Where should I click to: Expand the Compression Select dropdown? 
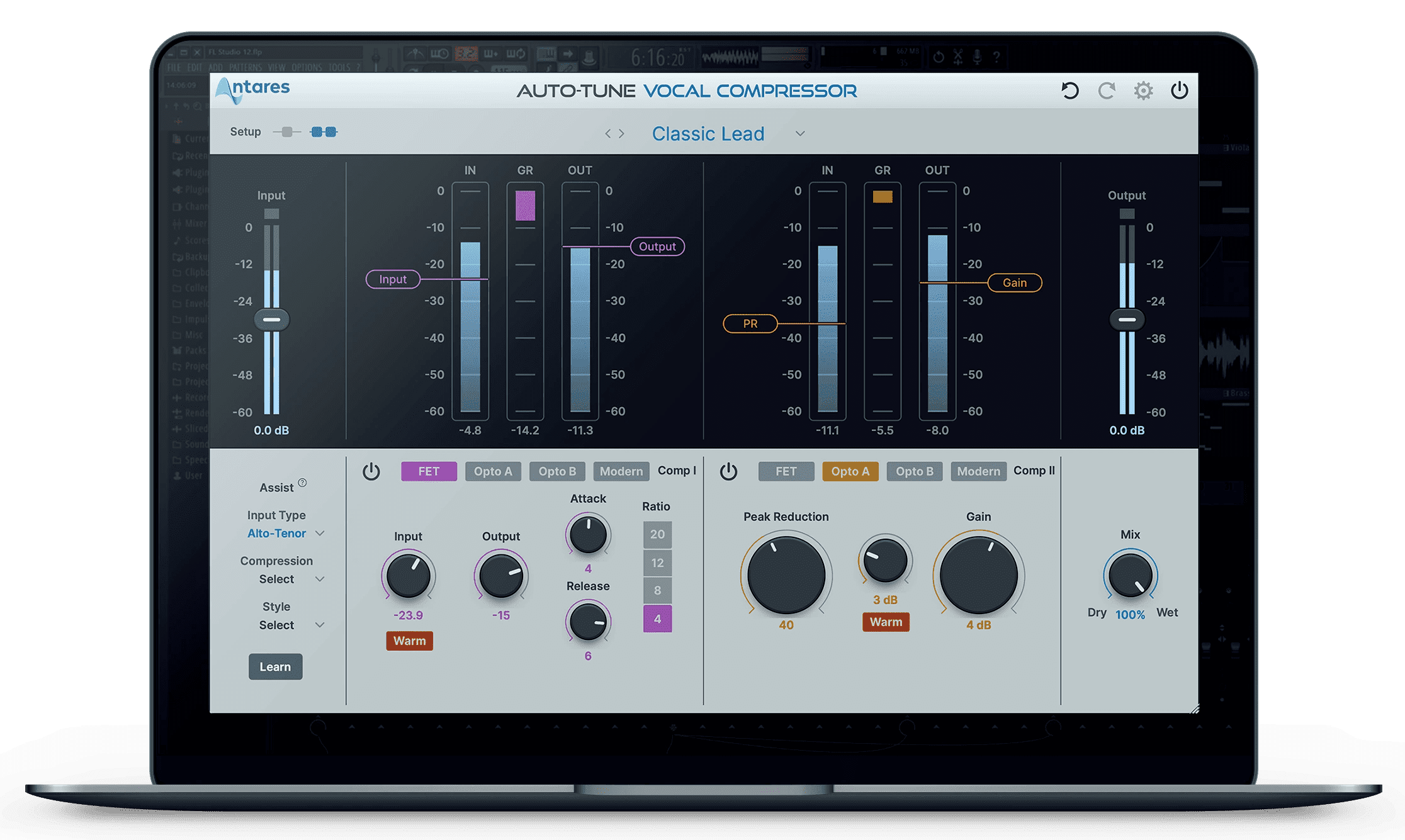[x=290, y=579]
